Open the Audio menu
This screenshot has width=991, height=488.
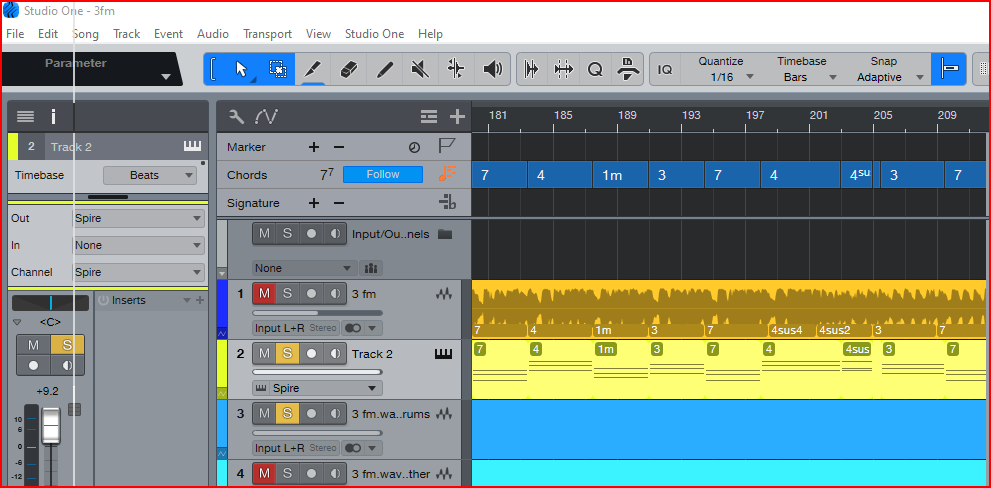coord(213,34)
